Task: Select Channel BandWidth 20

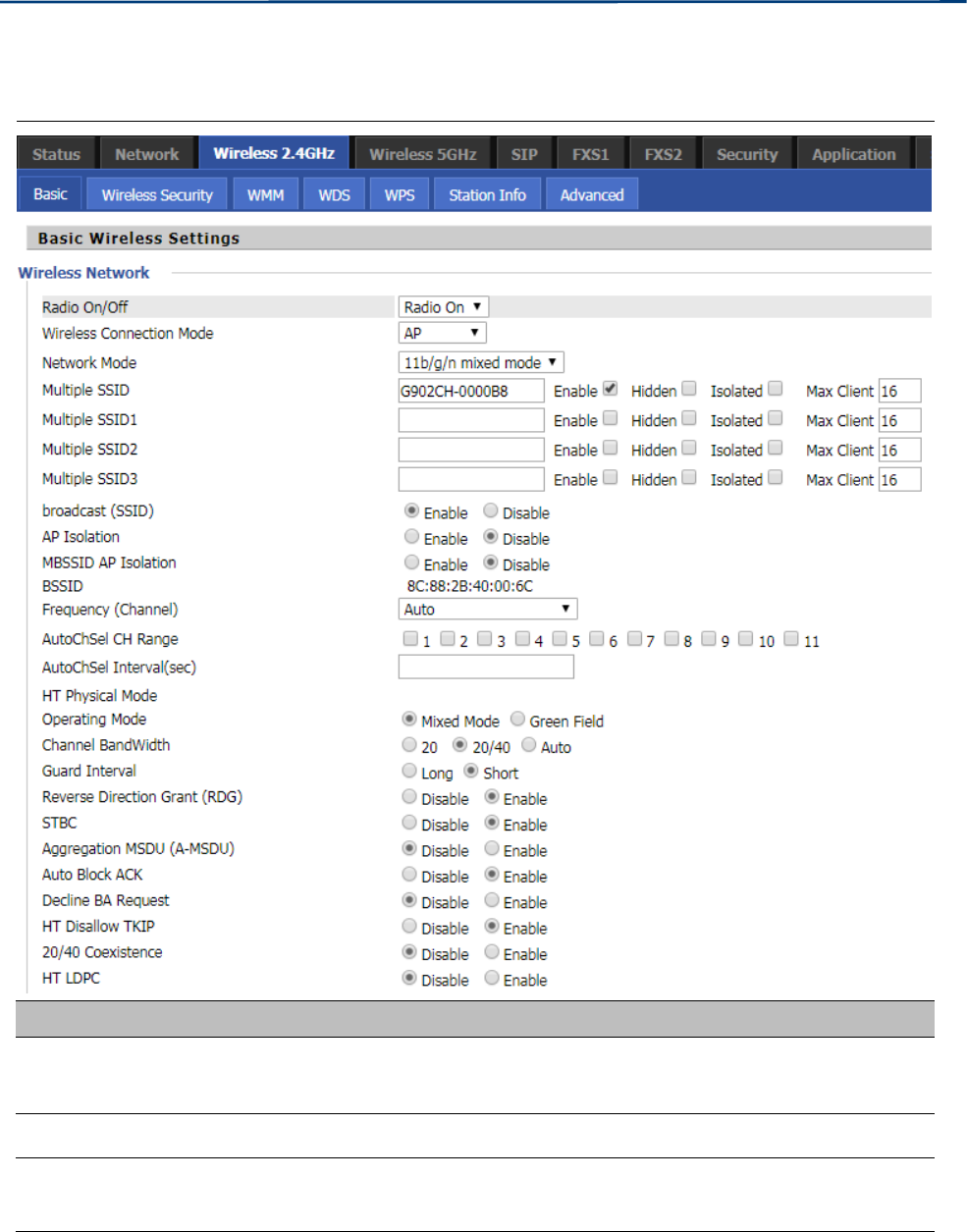Action: pos(409,745)
